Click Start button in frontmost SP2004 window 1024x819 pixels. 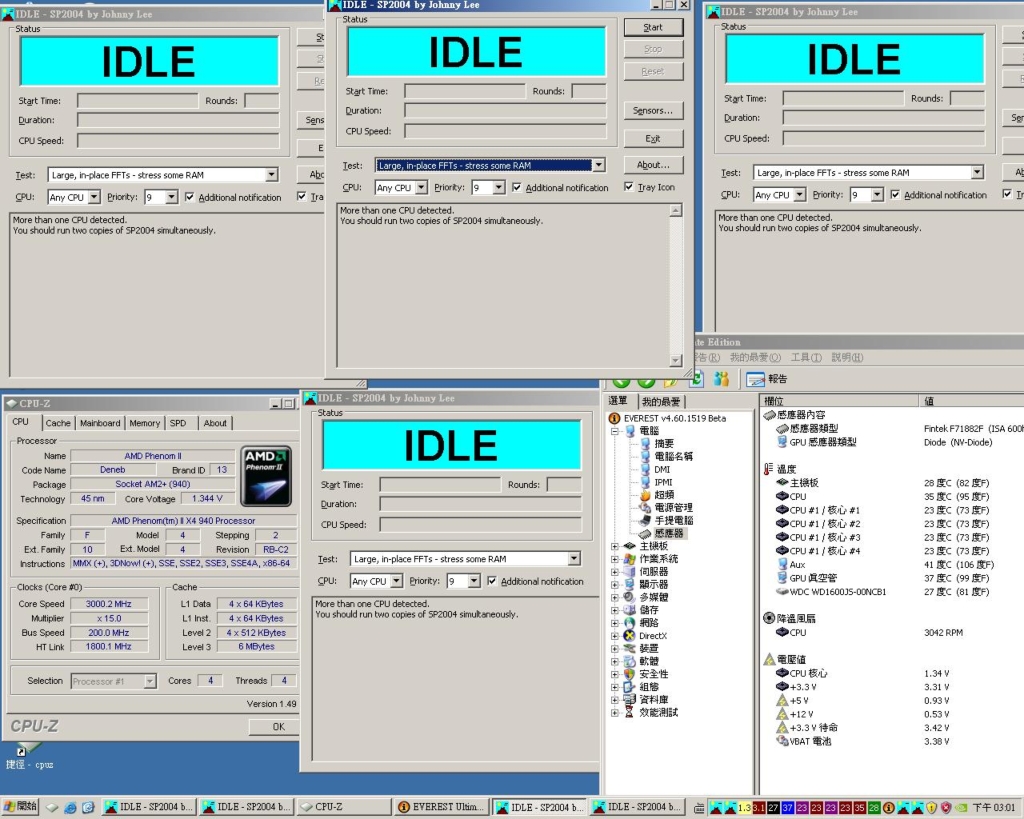point(653,27)
